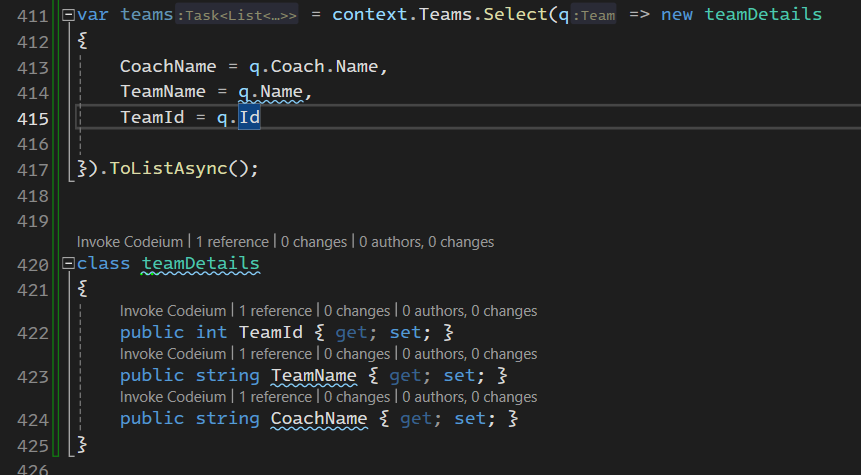This screenshot has width=861, height=475.
Task: Collapse the var teams code block
Action: [x=68, y=15]
